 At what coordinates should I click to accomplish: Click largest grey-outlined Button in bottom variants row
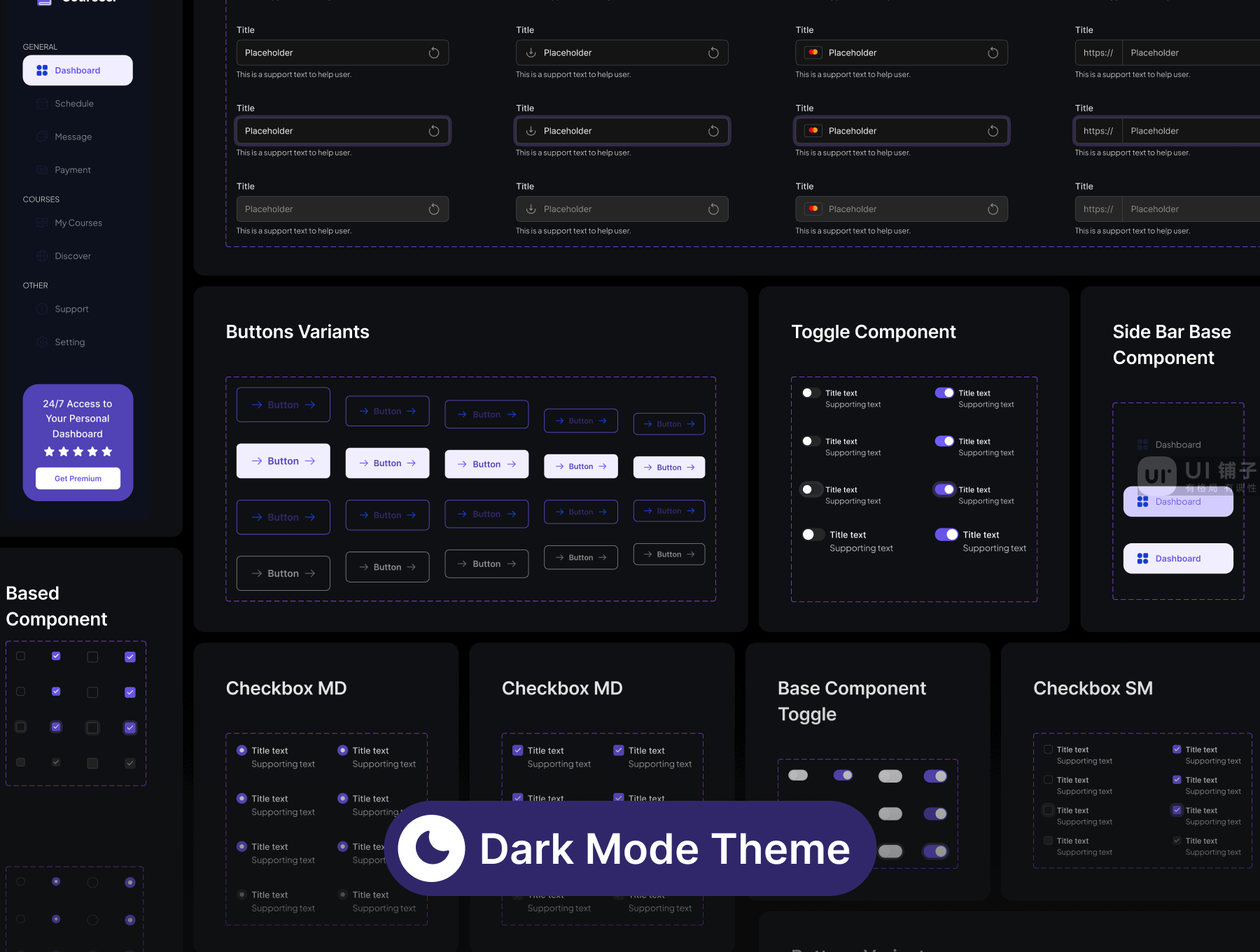click(x=283, y=573)
